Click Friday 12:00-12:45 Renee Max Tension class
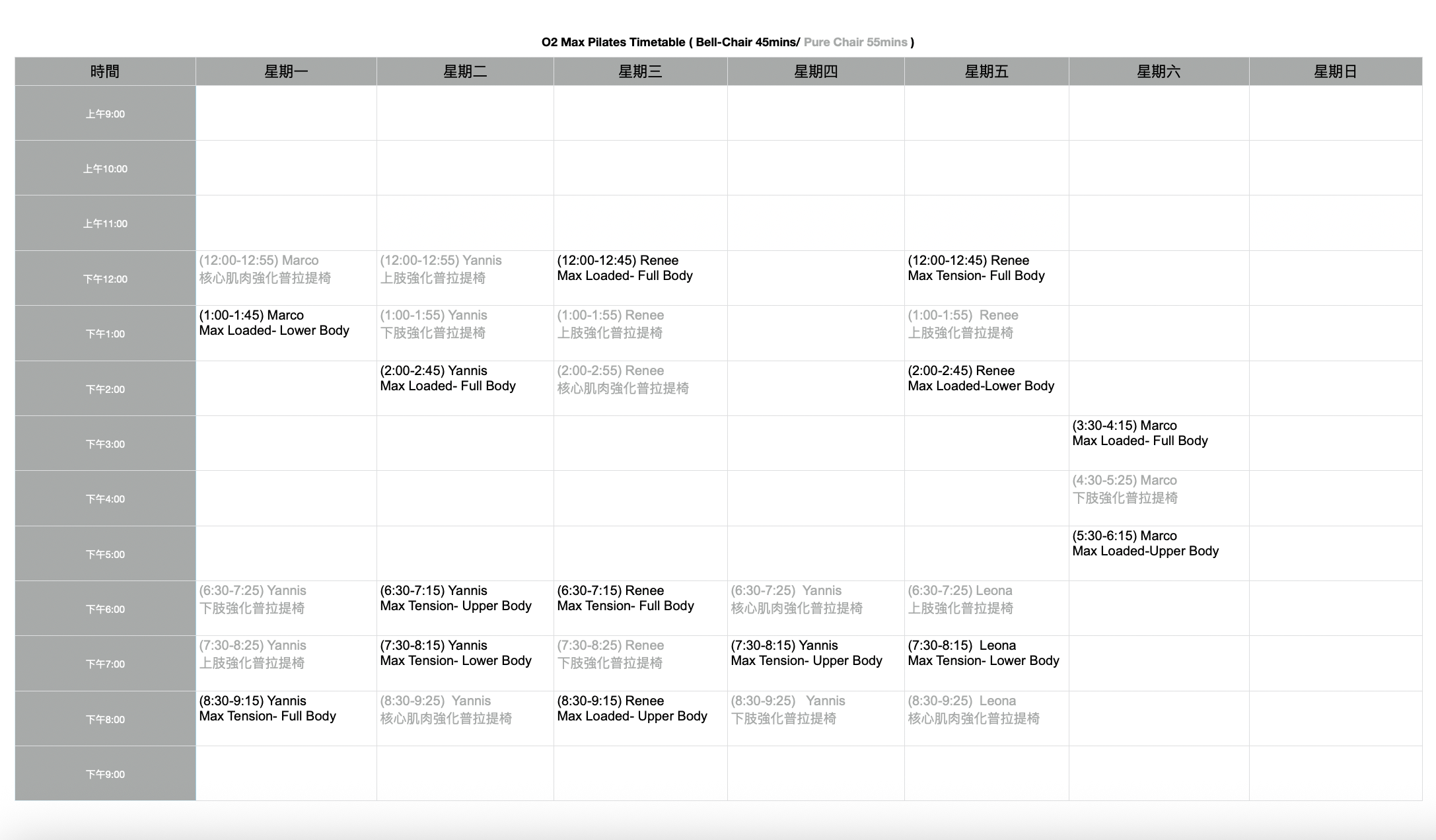Viewport: 1436px width, 840px height. coord(986,278)
